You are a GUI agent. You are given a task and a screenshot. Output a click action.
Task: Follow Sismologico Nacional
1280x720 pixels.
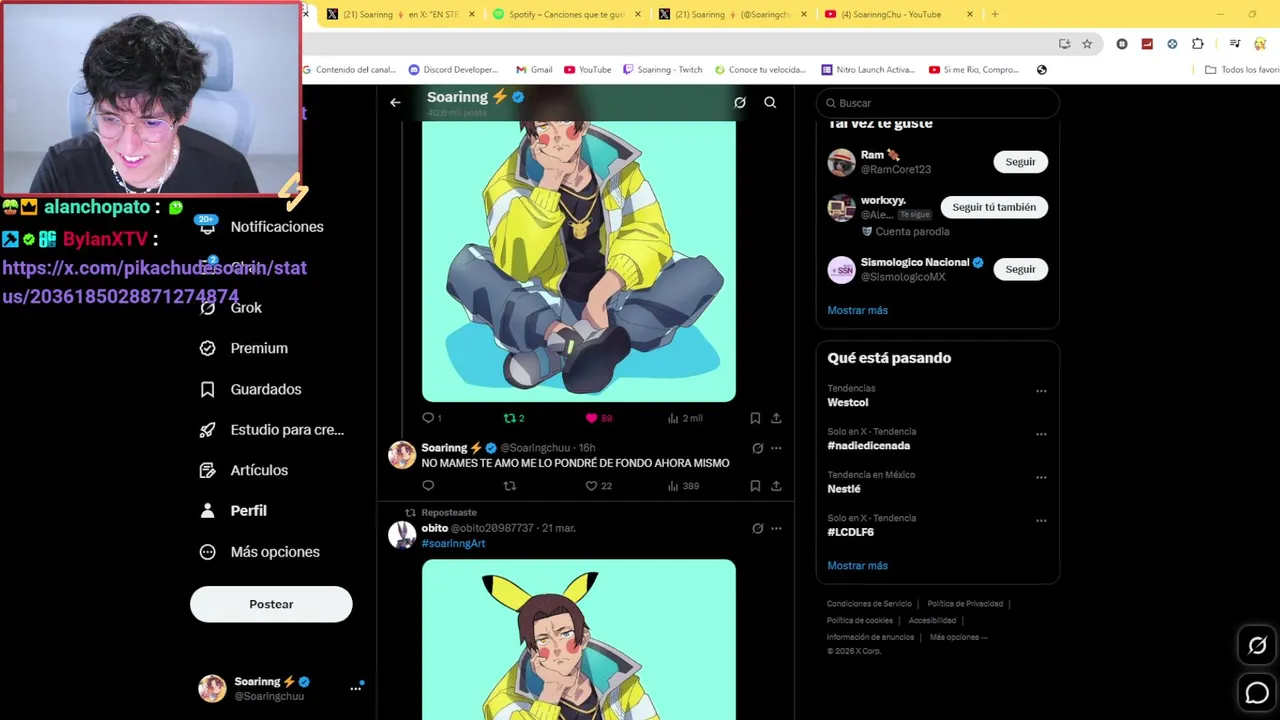1020,269
